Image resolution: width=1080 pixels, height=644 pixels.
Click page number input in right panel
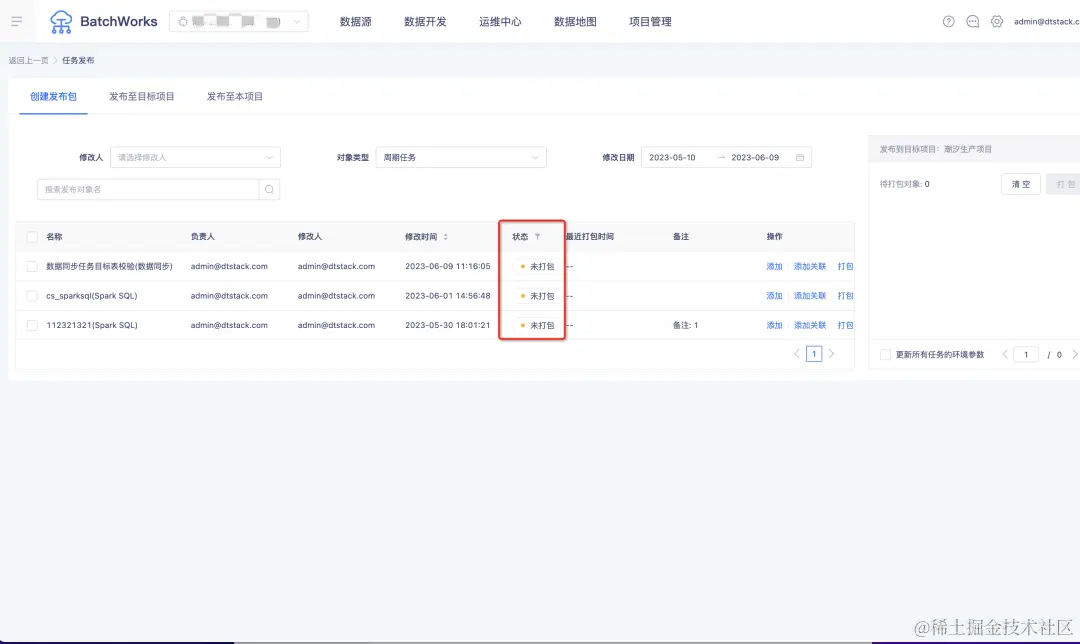tap(1026, 354)
